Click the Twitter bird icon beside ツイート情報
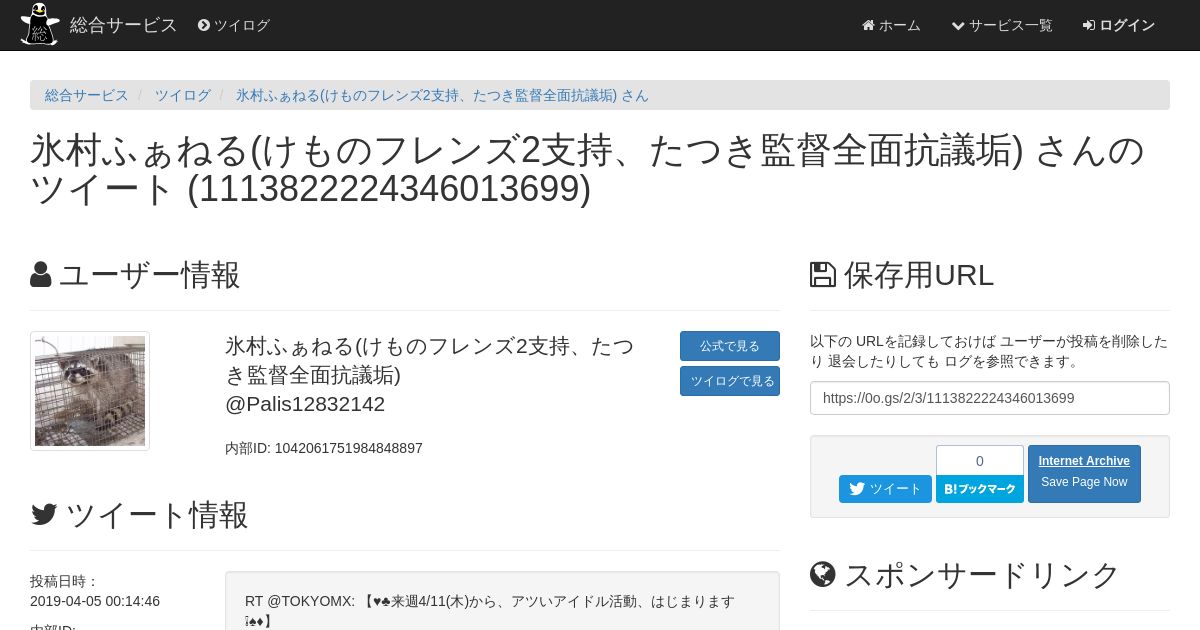 (x=44, y=515)
